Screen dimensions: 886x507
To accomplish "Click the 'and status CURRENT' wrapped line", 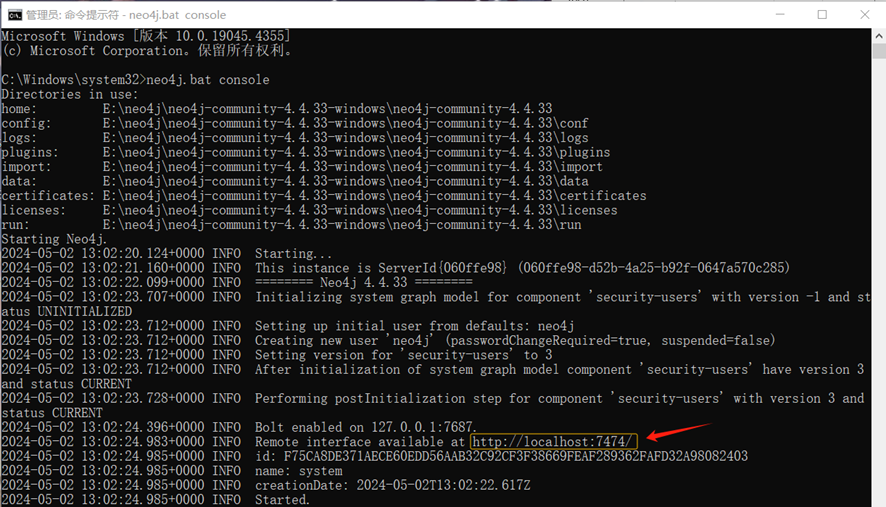I will click(x=67, y=384).
